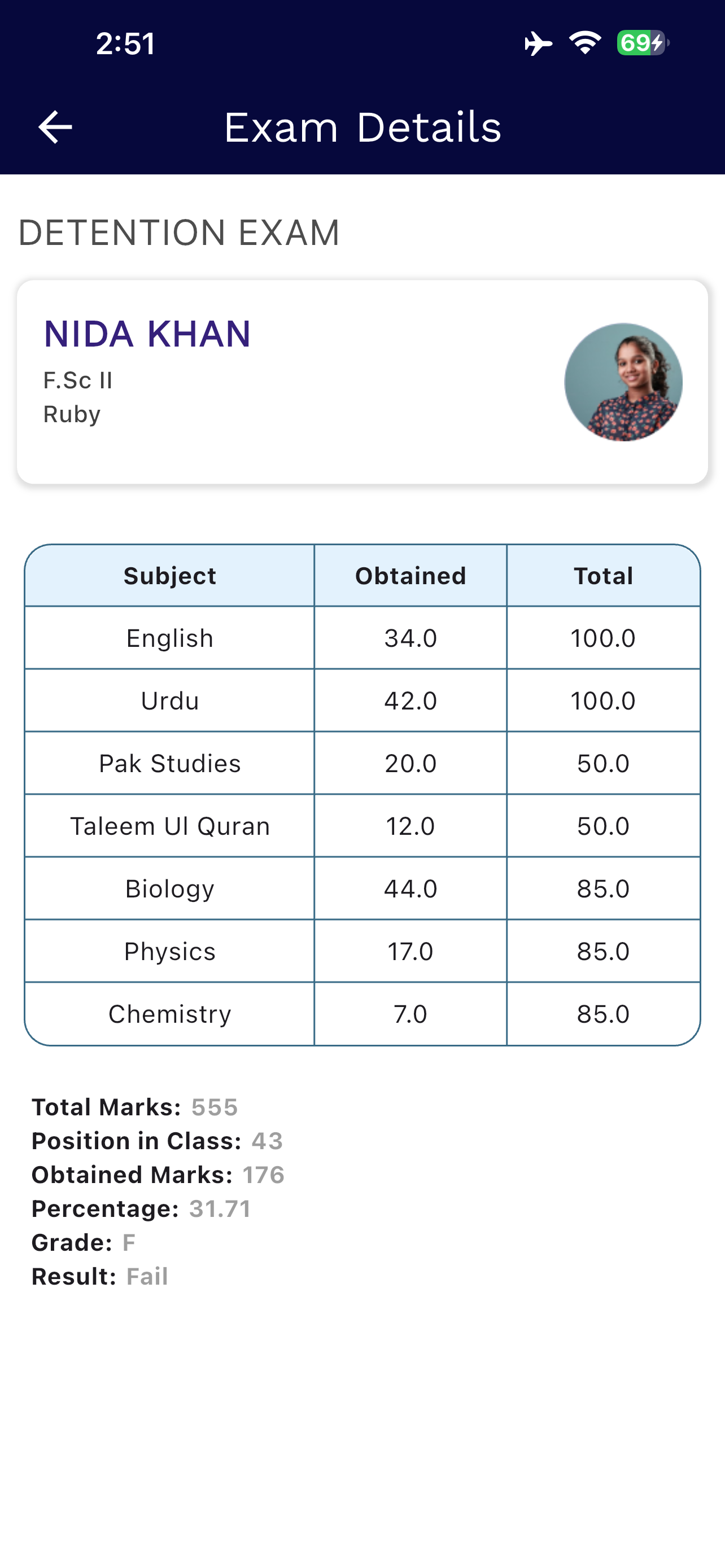
Task: Select the NIDA KHAN student name
Action: 147,334
